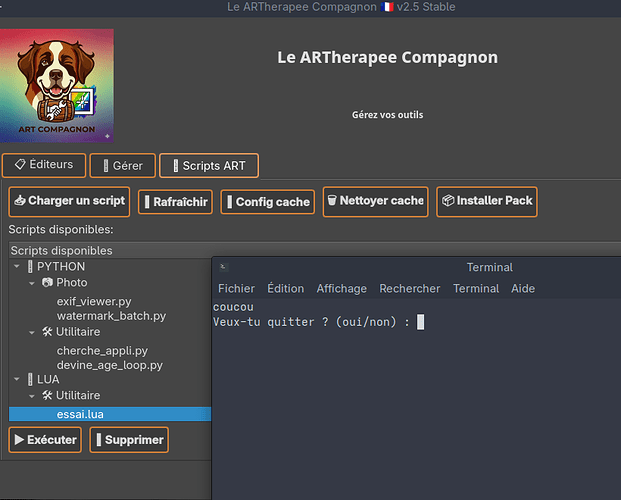This screenshot has height=500, width=621.
Task: Open the Édition menu in Terminal
Action: pos(286,288)
